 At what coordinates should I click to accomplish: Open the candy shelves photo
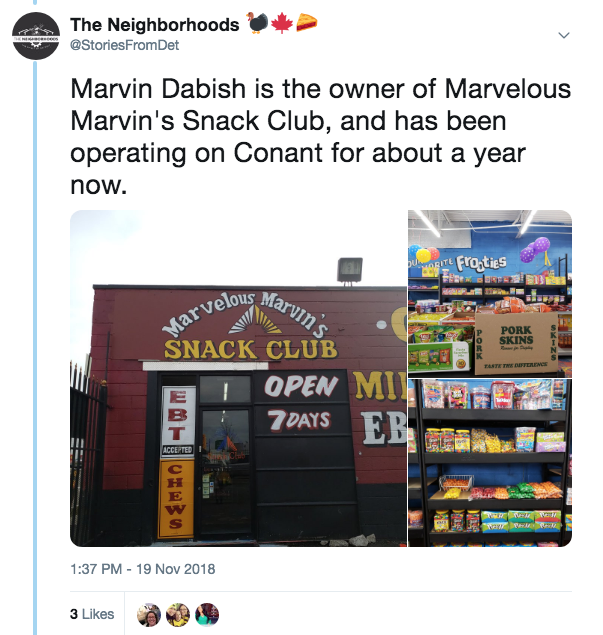pyautogui.click(x=490, y=463)
